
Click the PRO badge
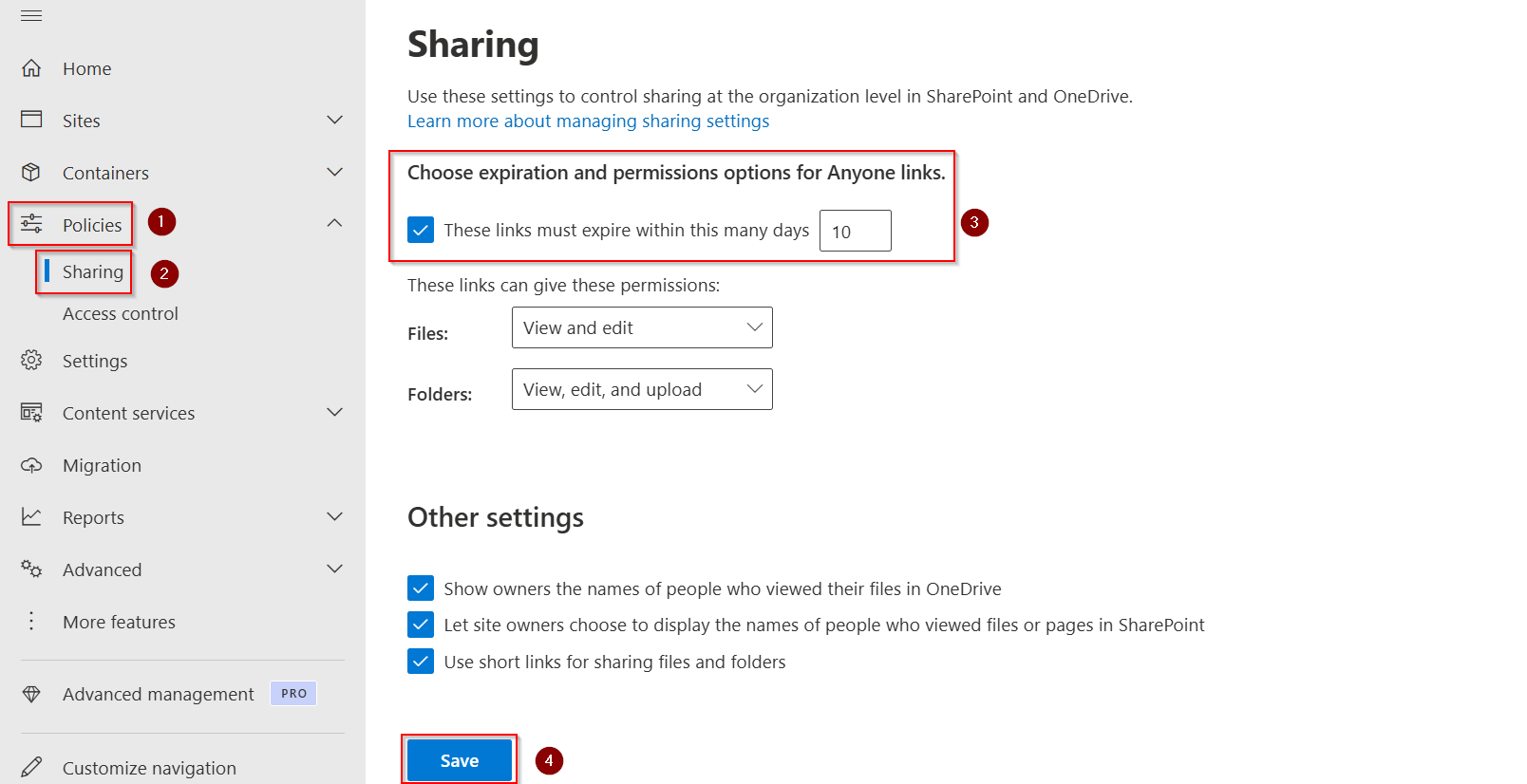coord(293,694)
